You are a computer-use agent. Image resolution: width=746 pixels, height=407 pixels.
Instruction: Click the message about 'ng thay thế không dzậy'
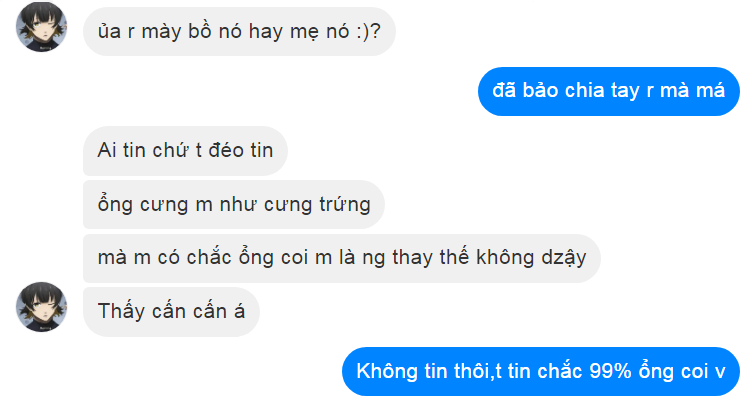(342, 258)
